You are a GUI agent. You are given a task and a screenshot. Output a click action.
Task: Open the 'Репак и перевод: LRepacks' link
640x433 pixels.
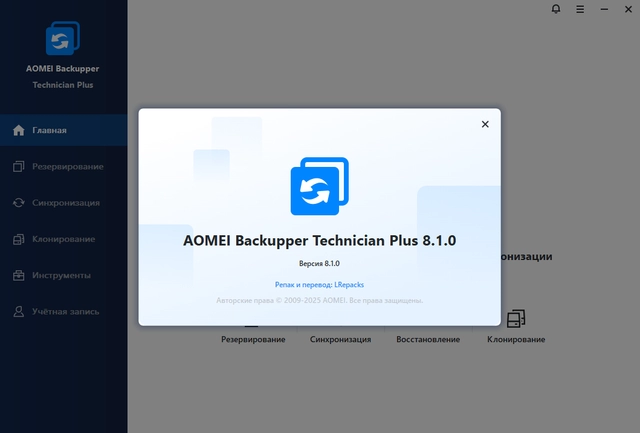[x=319, y=284]
